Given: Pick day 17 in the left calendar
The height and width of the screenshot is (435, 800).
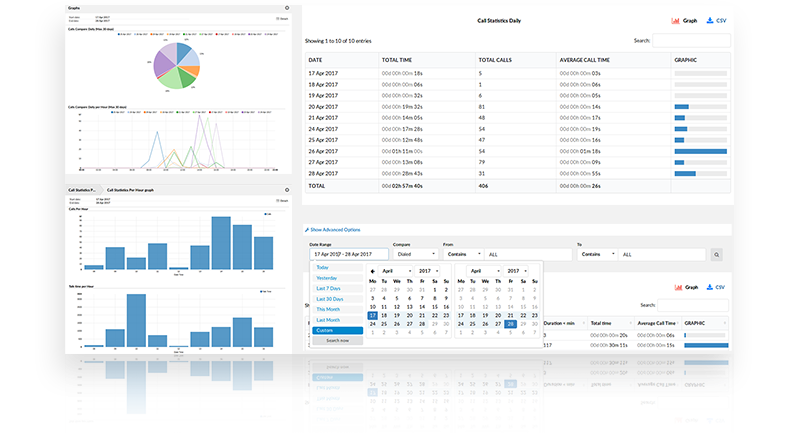Looking at the screenshot, I should [x=372, y=316].
